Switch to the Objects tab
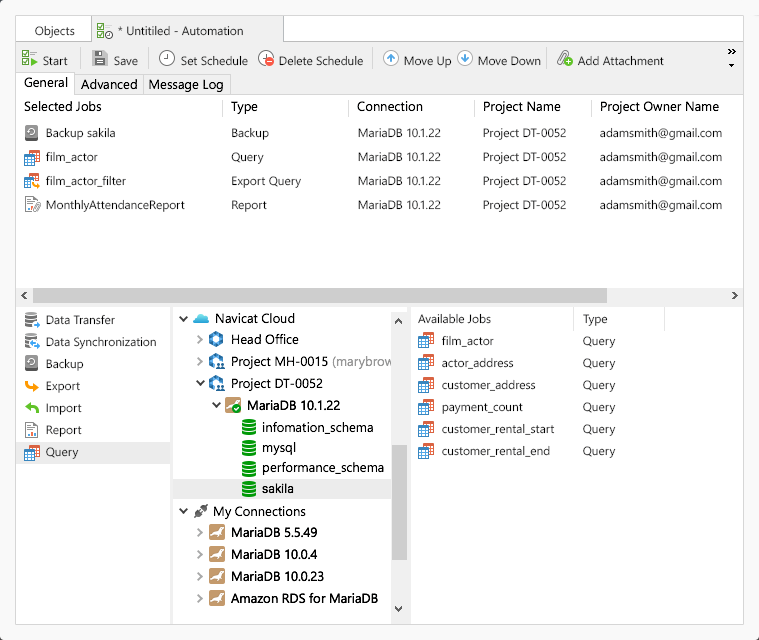Image resolution: width=759 pixels, height=640 pixels. click(55, 31)
